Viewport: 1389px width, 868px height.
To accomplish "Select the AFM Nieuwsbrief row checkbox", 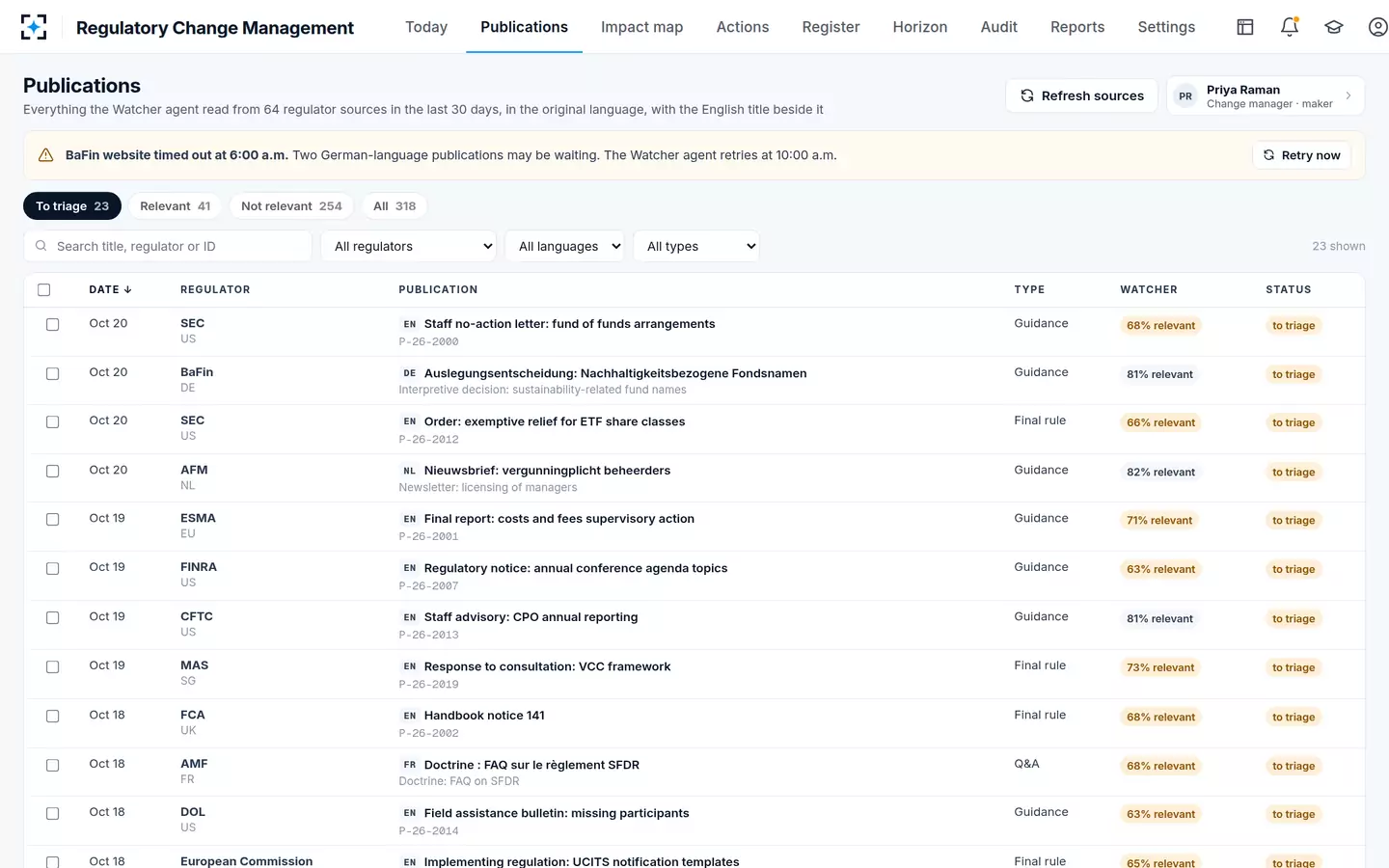I will [x=53, y=471].
